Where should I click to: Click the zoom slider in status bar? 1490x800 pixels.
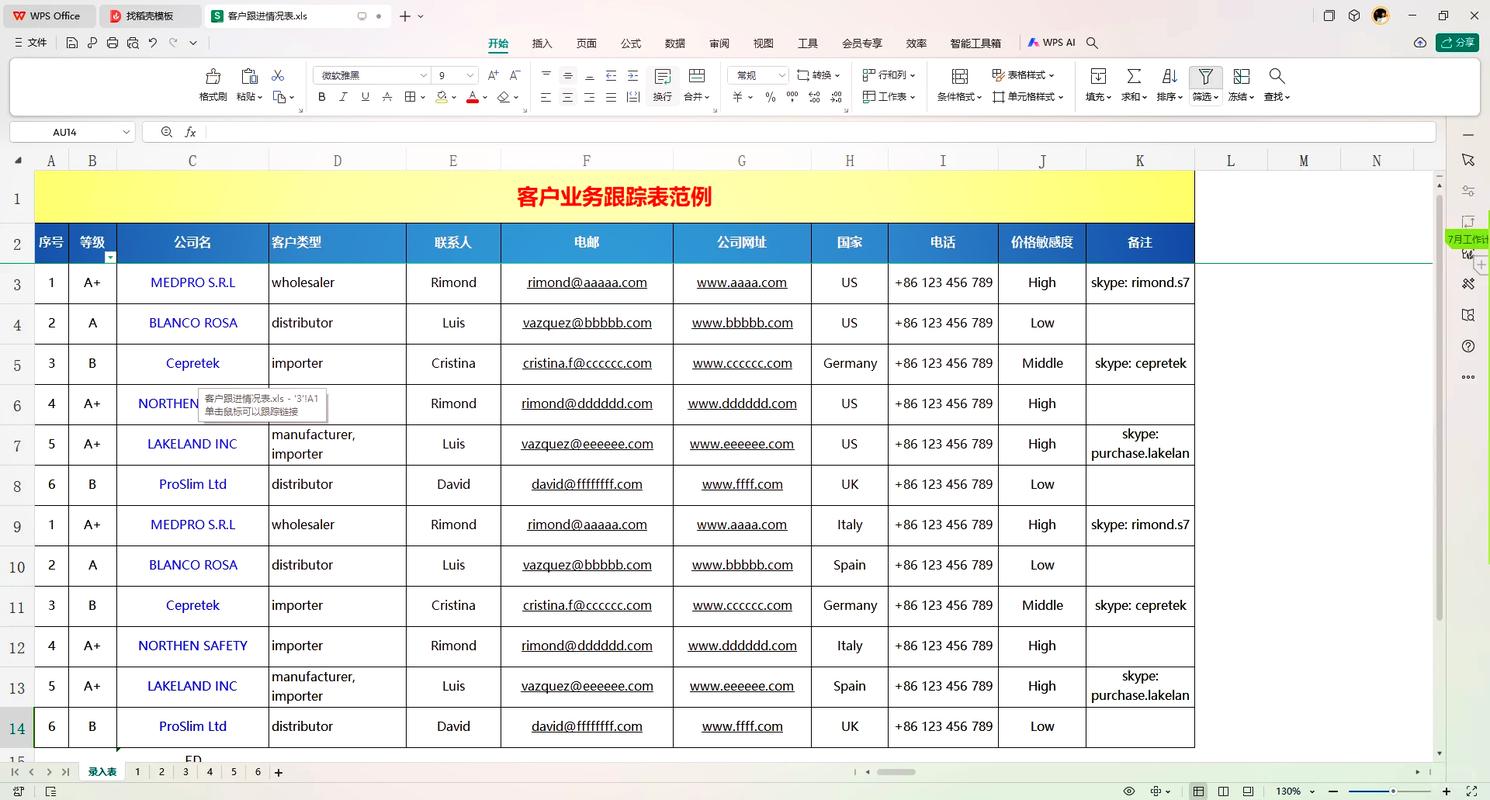tap(1393, 791)
